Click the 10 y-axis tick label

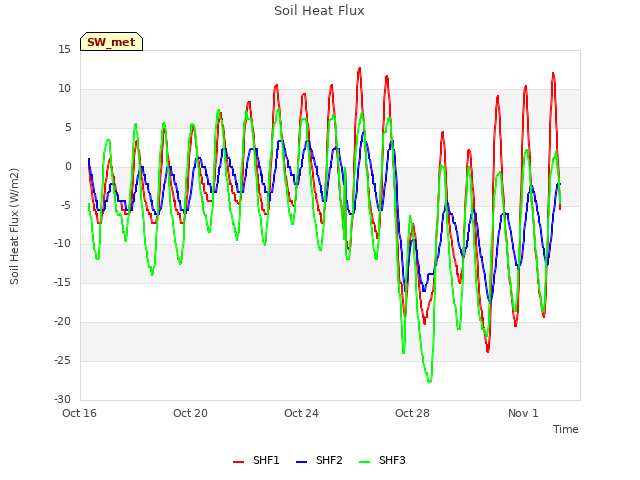[x=64, y=89]
